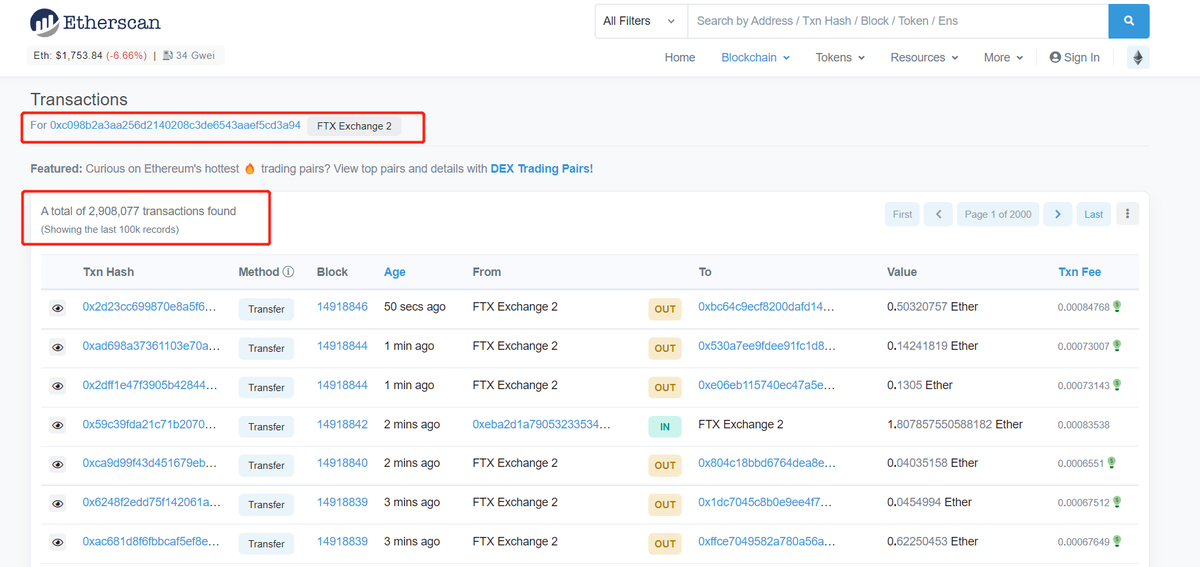Open the All Filters dropdown
1200x567 pixels.
pyautogui.click(x=641, y=21)
